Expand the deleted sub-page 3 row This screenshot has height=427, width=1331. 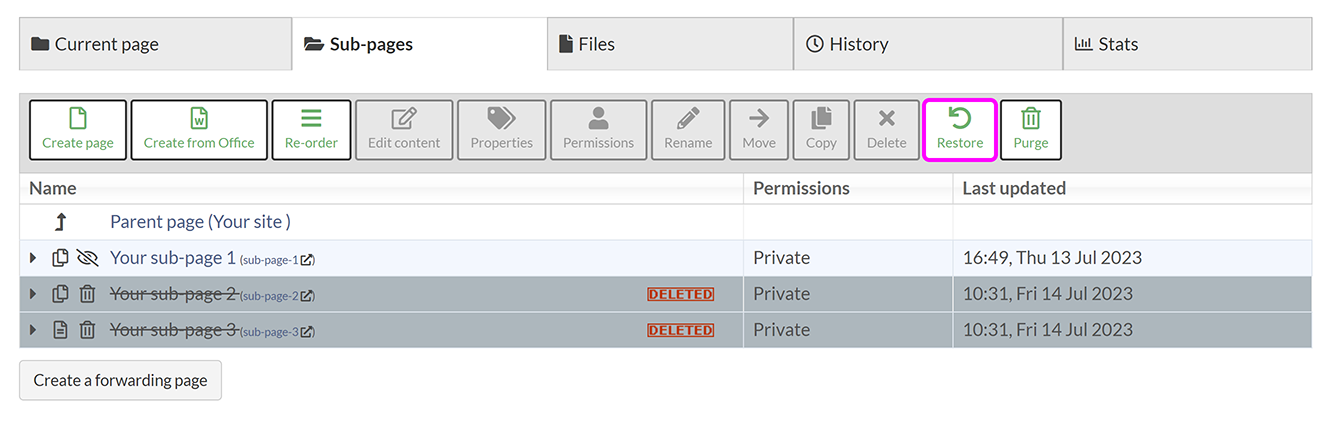[x=33, y=330]
